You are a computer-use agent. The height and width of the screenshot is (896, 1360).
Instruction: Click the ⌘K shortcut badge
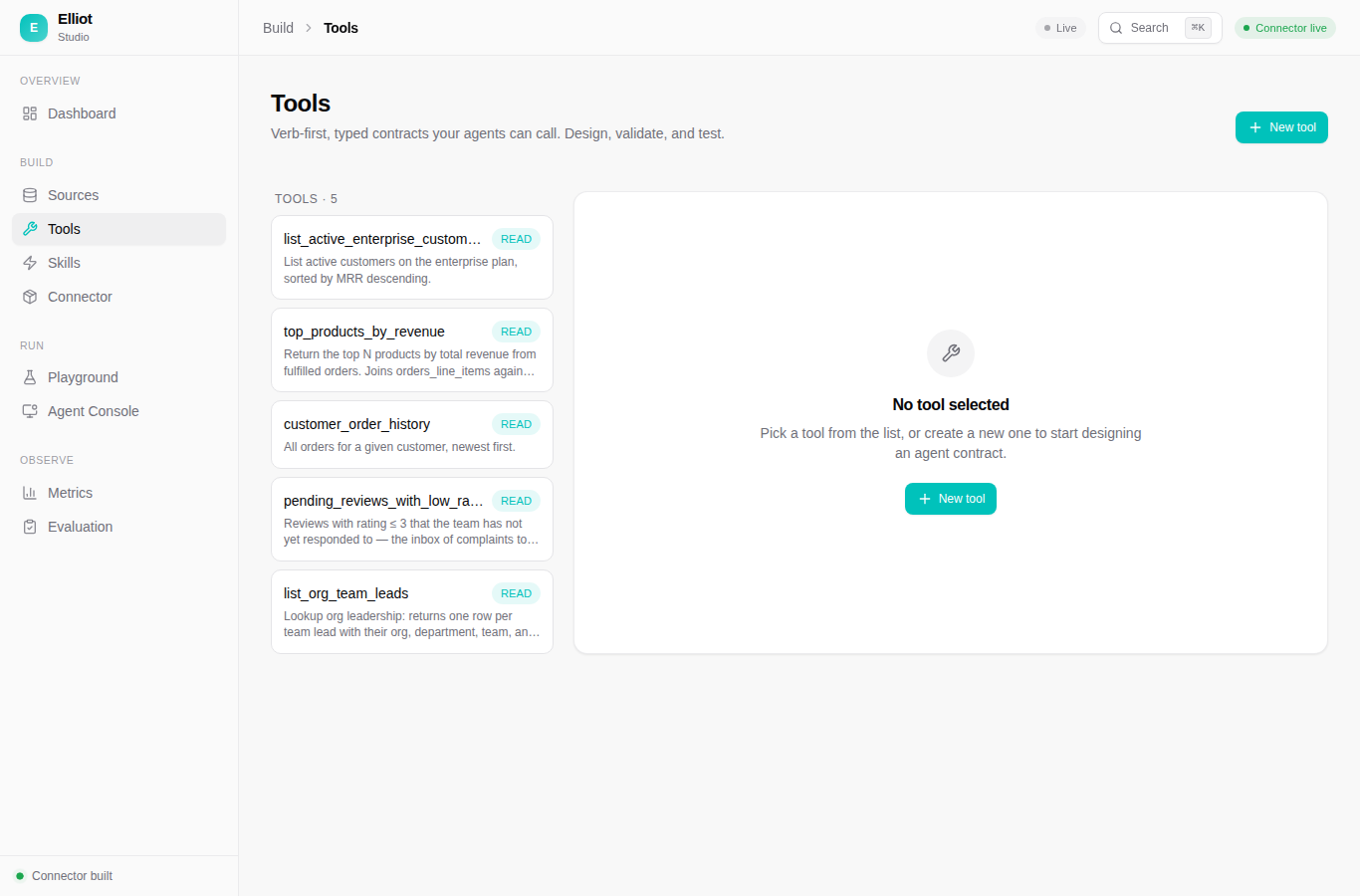(1198, 28)
